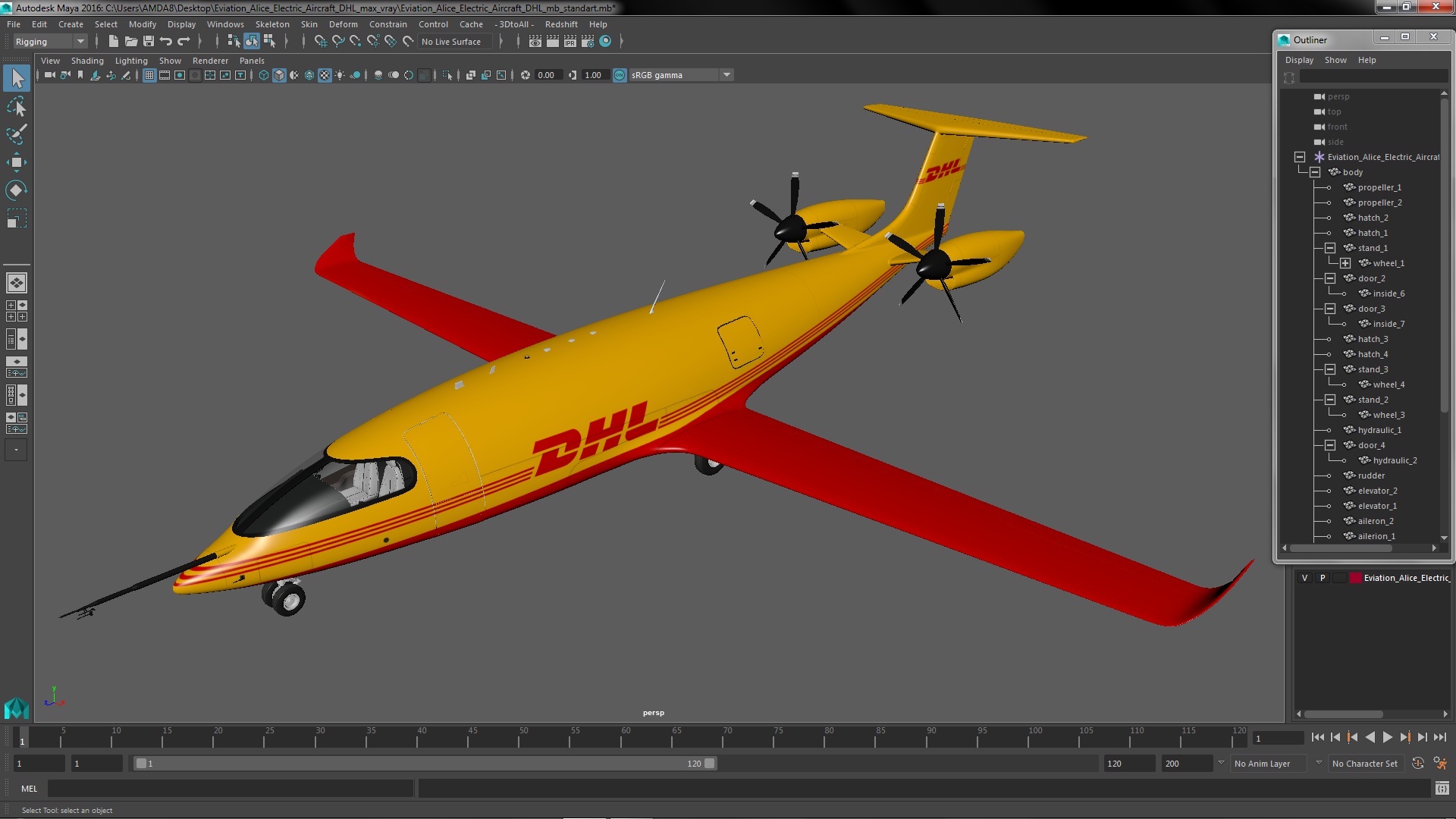Select the Paint tool icon
1456x819 pixels.
pos(16,133)
